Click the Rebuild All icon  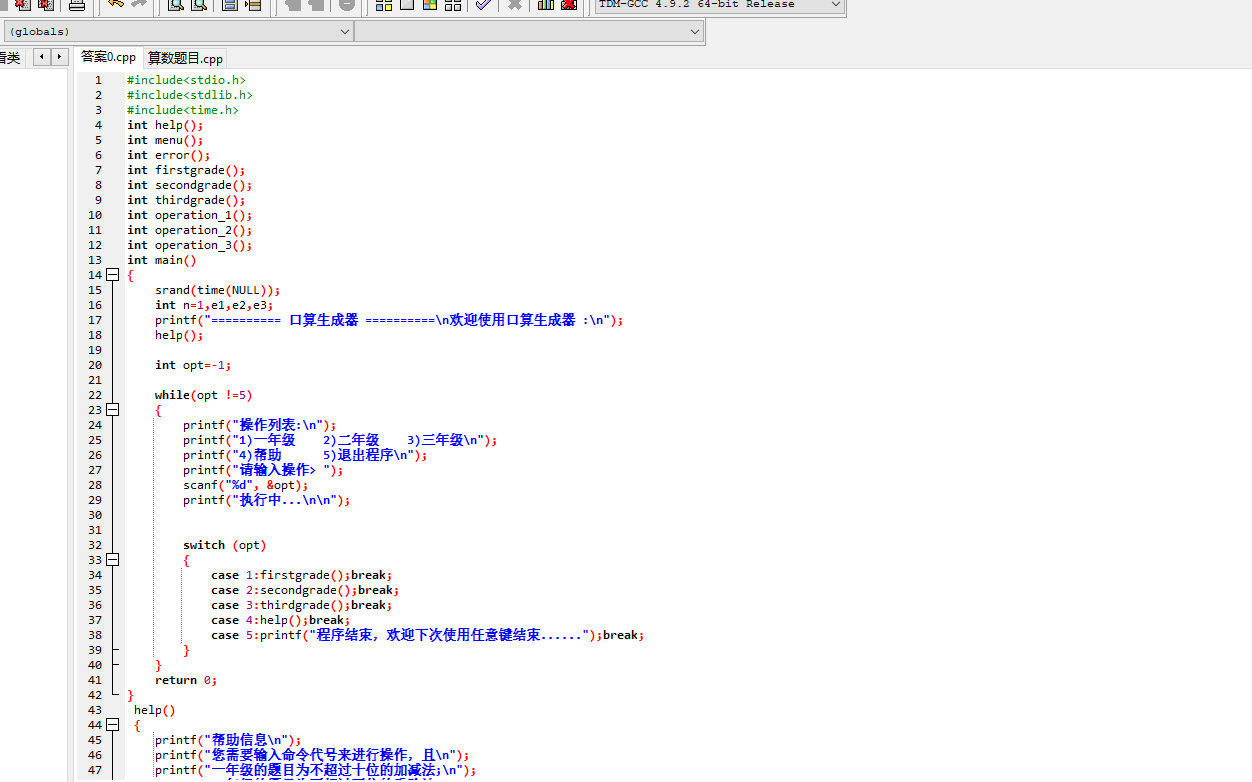click(453, 5)
